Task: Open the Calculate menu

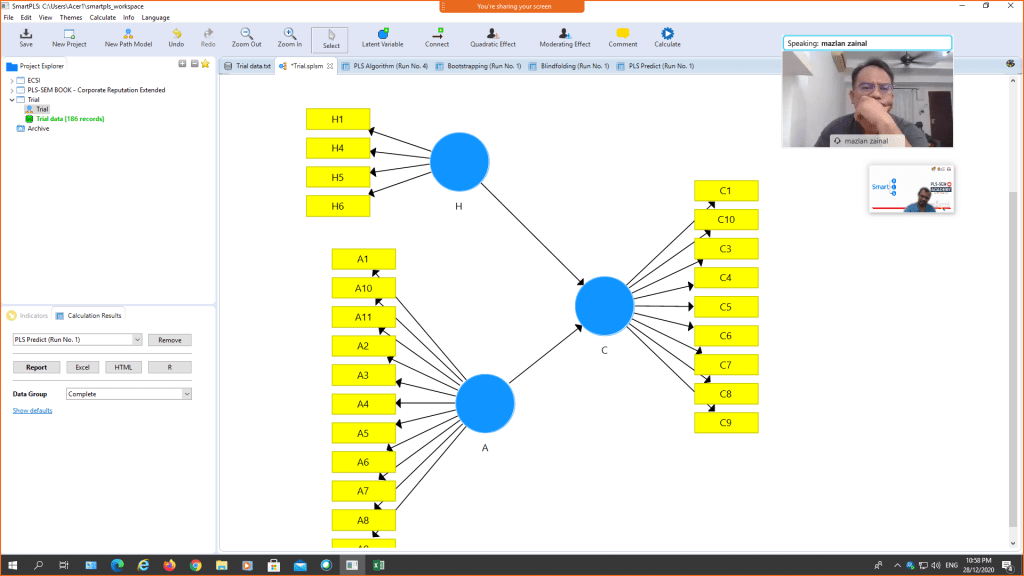Action: point(102,17)
